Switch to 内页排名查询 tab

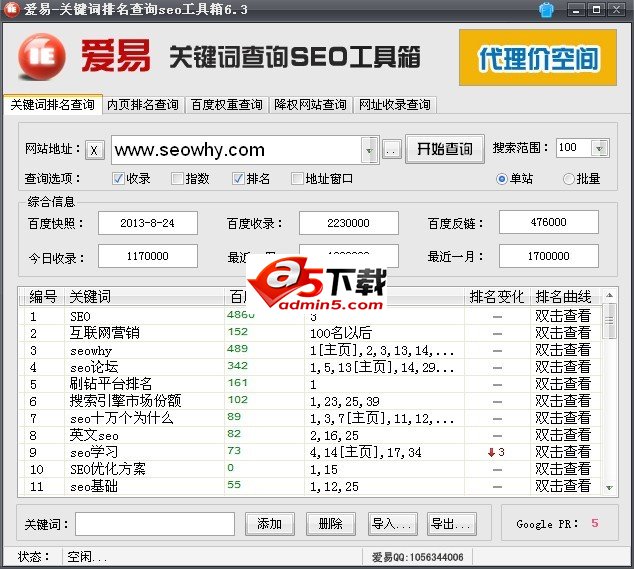(143, 105)
